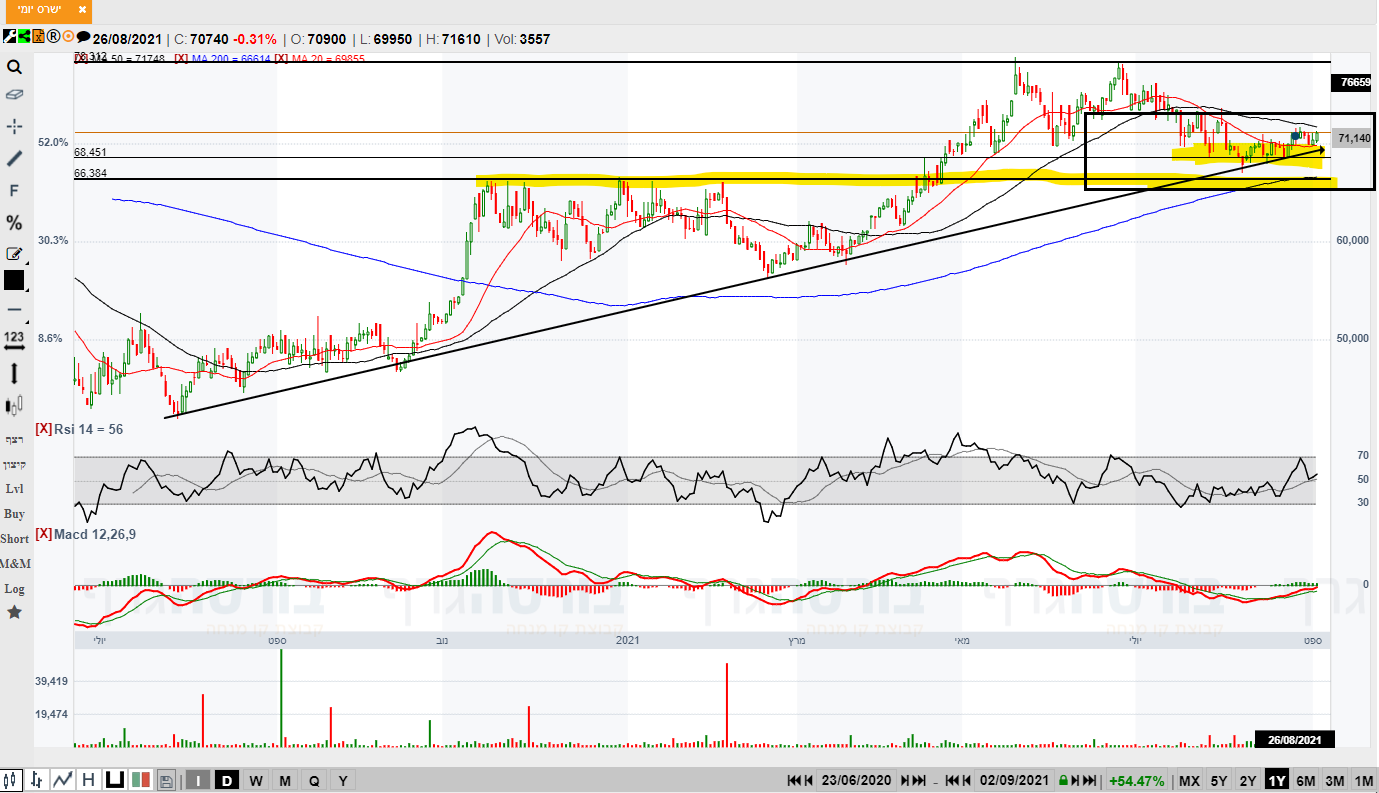Switch to candlestick chart type
This screenshot has width=1379, height=793.
(12, 780)
